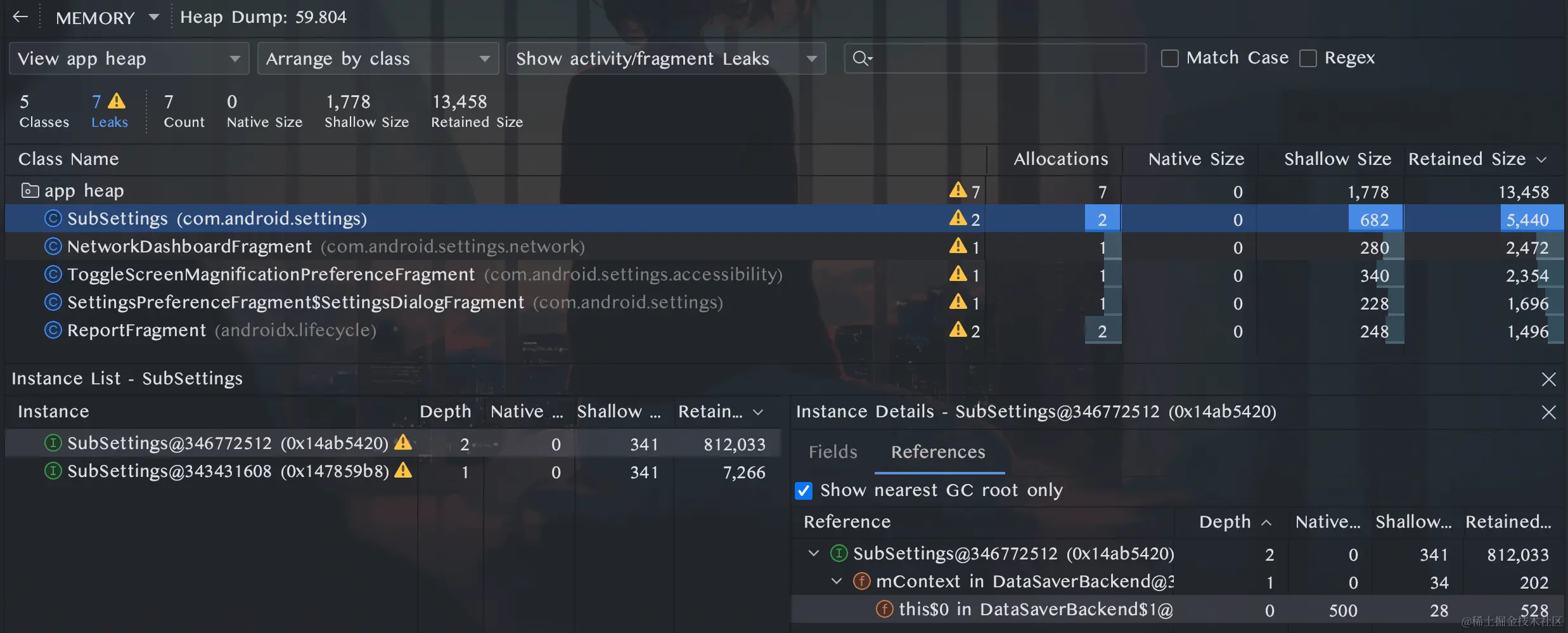Collapse the mContext in DataSaverBackend node
The height and width of the screenshot is (633, 1568).
point(837,582)
